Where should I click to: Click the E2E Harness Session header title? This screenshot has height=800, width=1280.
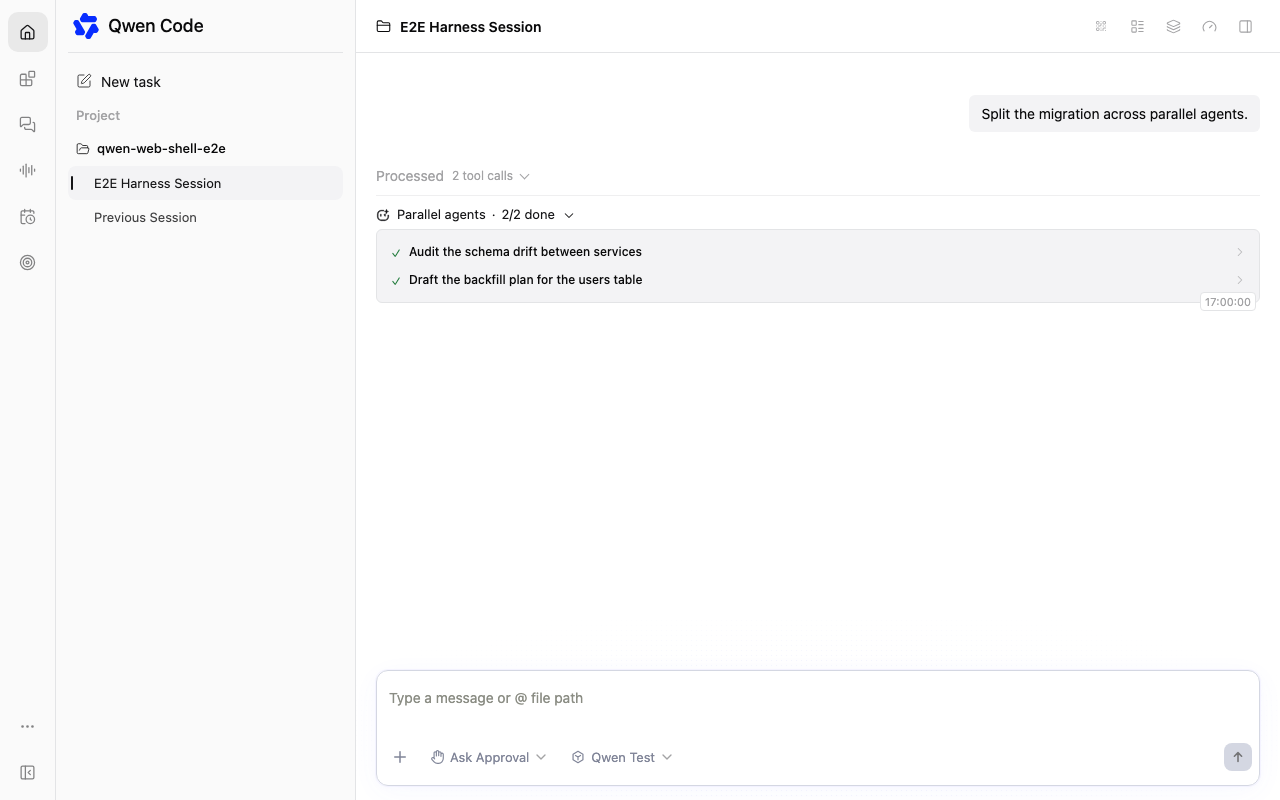pyautogui.click(x=471, y=27)
